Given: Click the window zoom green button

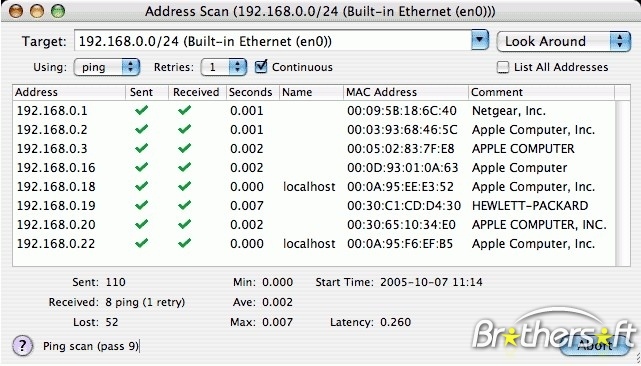Looking at the screenshot, I should coord(58,11).
